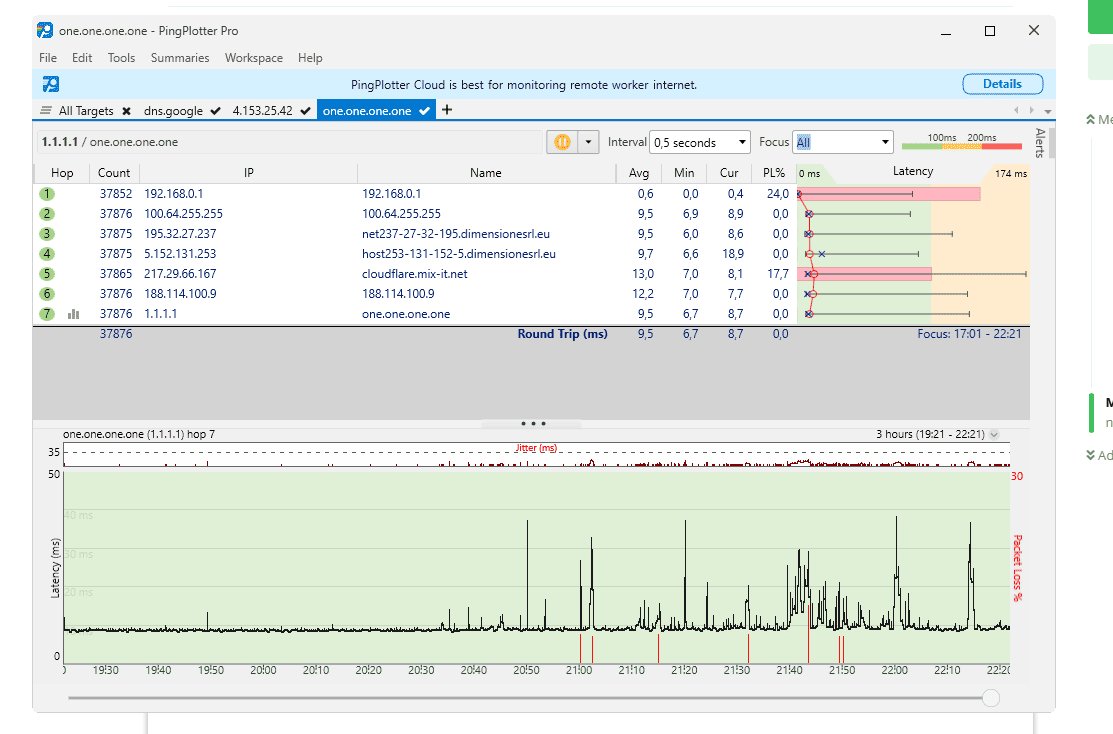Open the Summaries menu
The width and height of the screenshot is (1113, 734).
(x=180, y=58)
